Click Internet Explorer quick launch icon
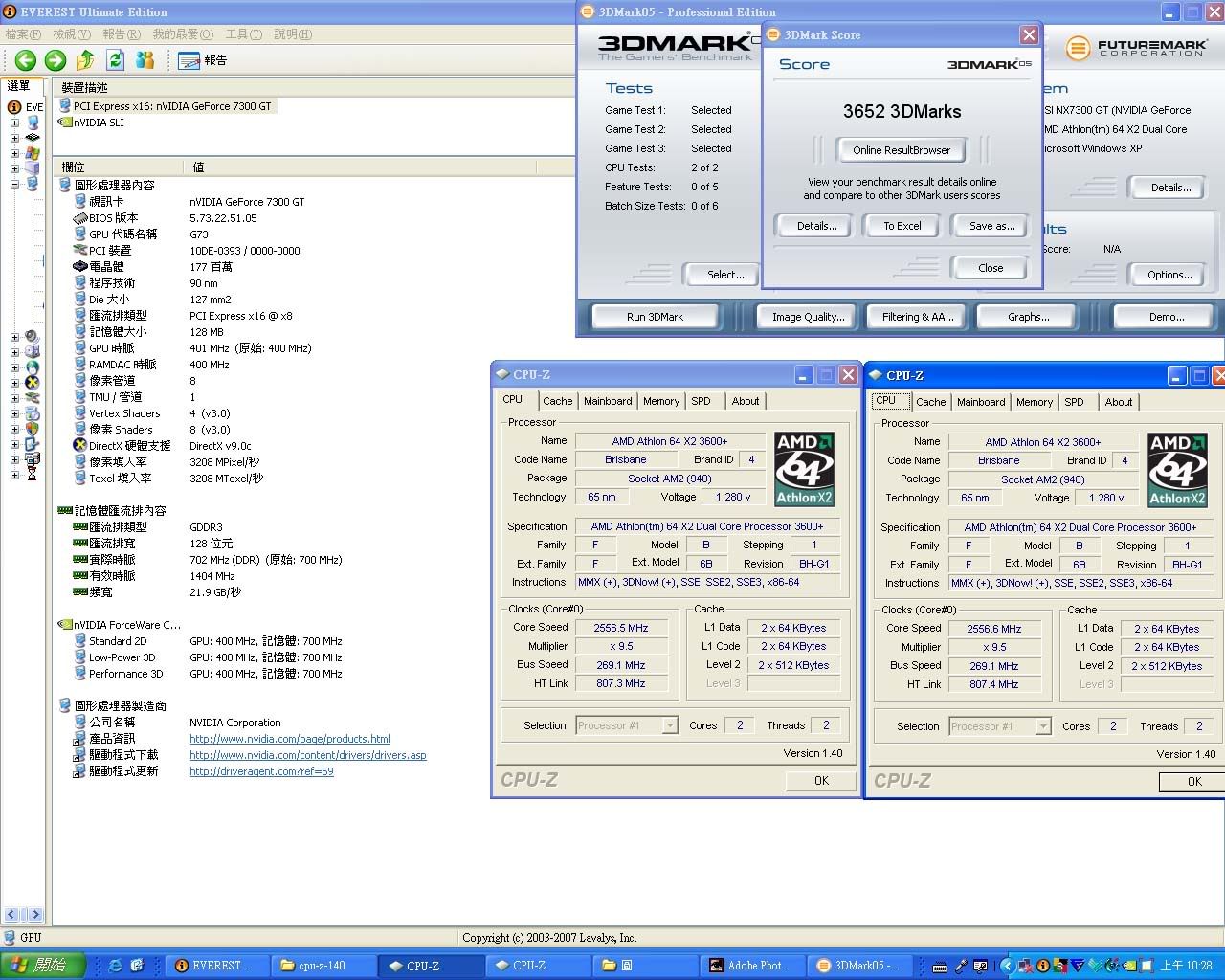This screenshot has height=980, width=1225. (x=116, y=966)
